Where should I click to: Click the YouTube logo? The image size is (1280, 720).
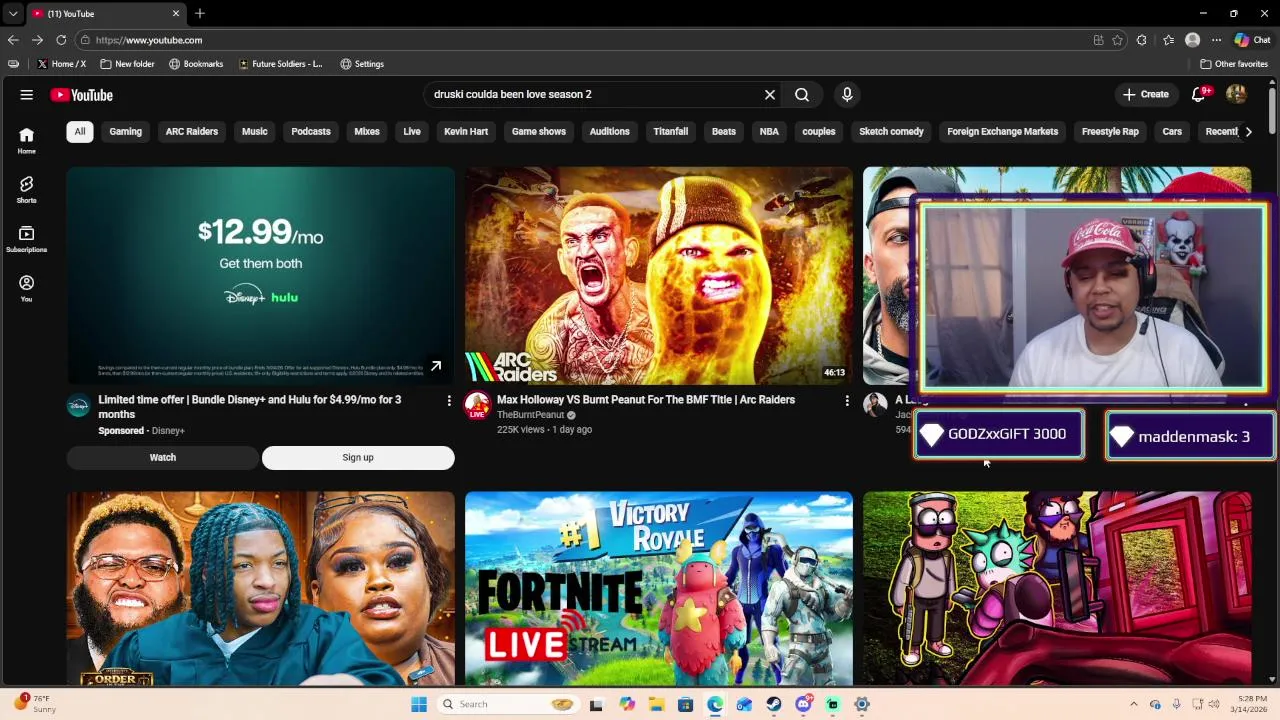click(x=81, y=95)
